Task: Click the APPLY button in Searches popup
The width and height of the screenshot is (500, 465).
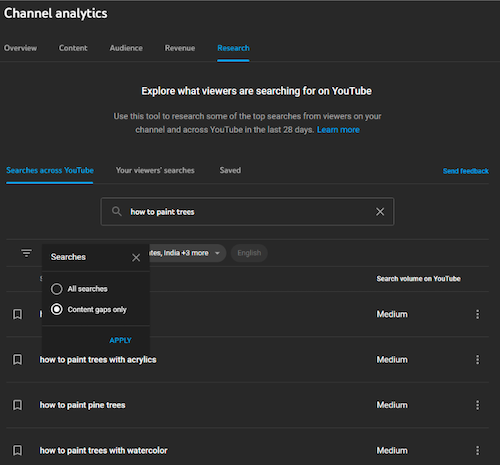Action: 120,340
